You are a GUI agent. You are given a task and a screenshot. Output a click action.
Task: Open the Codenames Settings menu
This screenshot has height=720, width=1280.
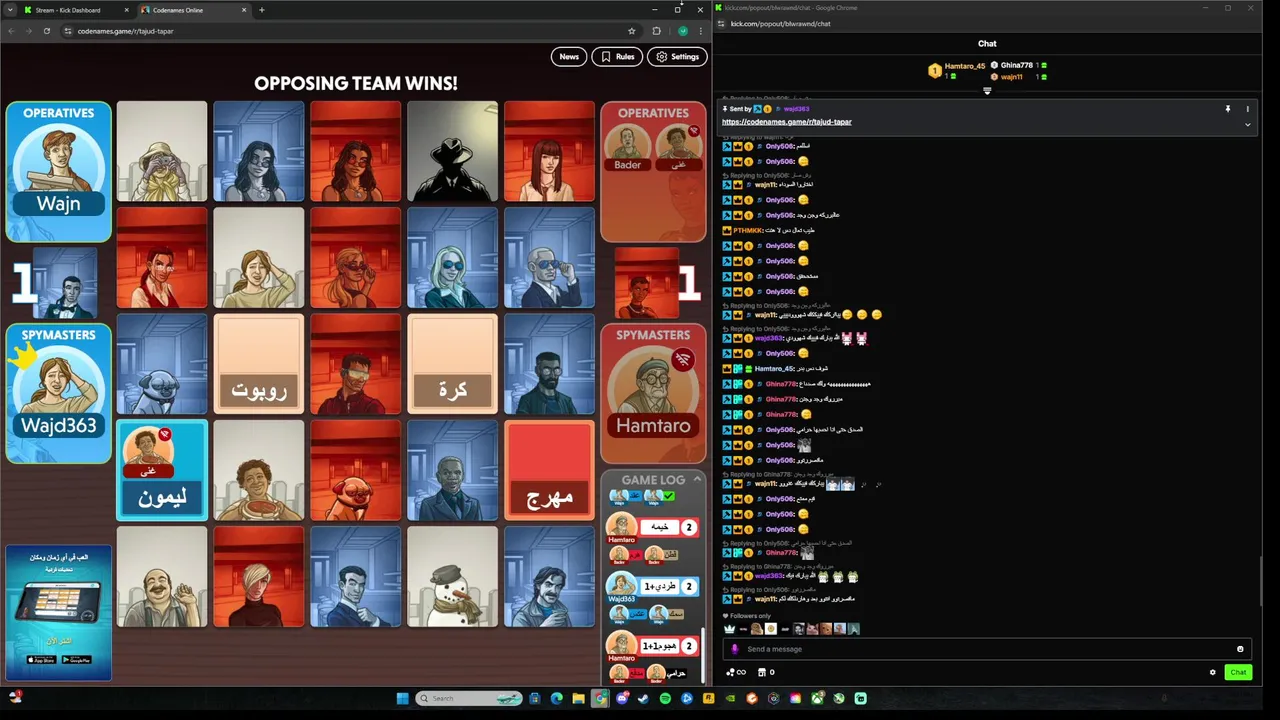[x=677, y=57]
